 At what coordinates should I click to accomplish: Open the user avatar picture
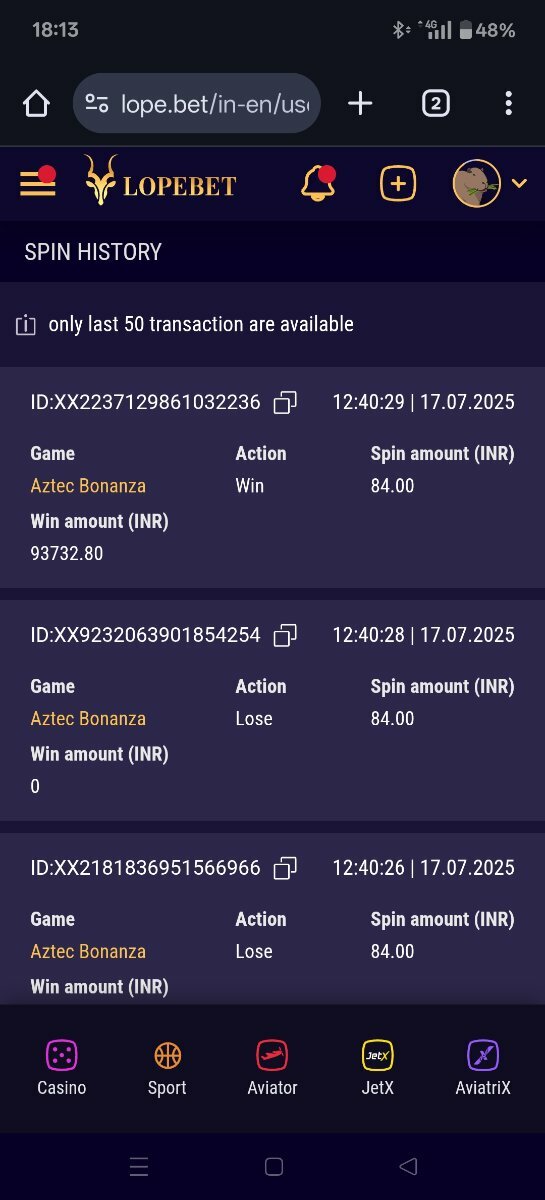[x=477, y=183]
